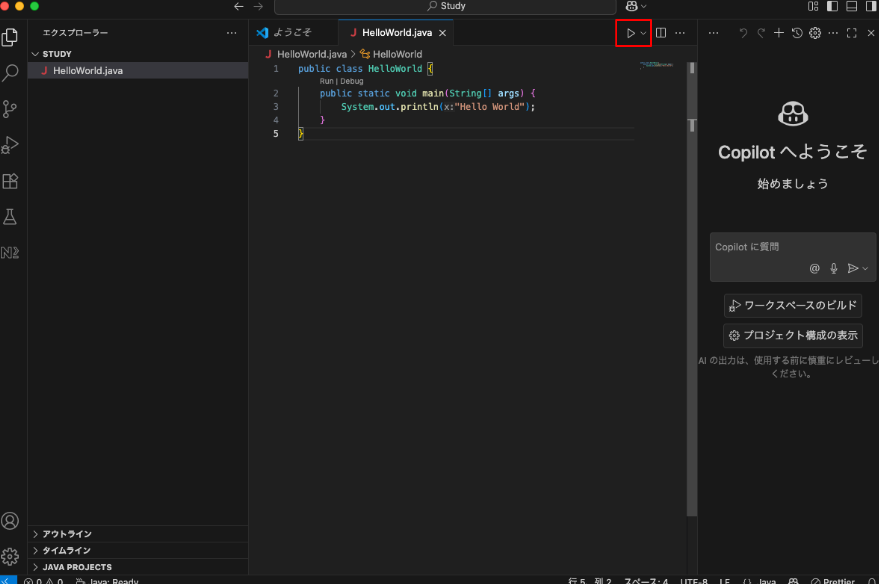879x584 pixels.
Task: Open Copilot chat more actions ellipsis
Action: (833, 33)
